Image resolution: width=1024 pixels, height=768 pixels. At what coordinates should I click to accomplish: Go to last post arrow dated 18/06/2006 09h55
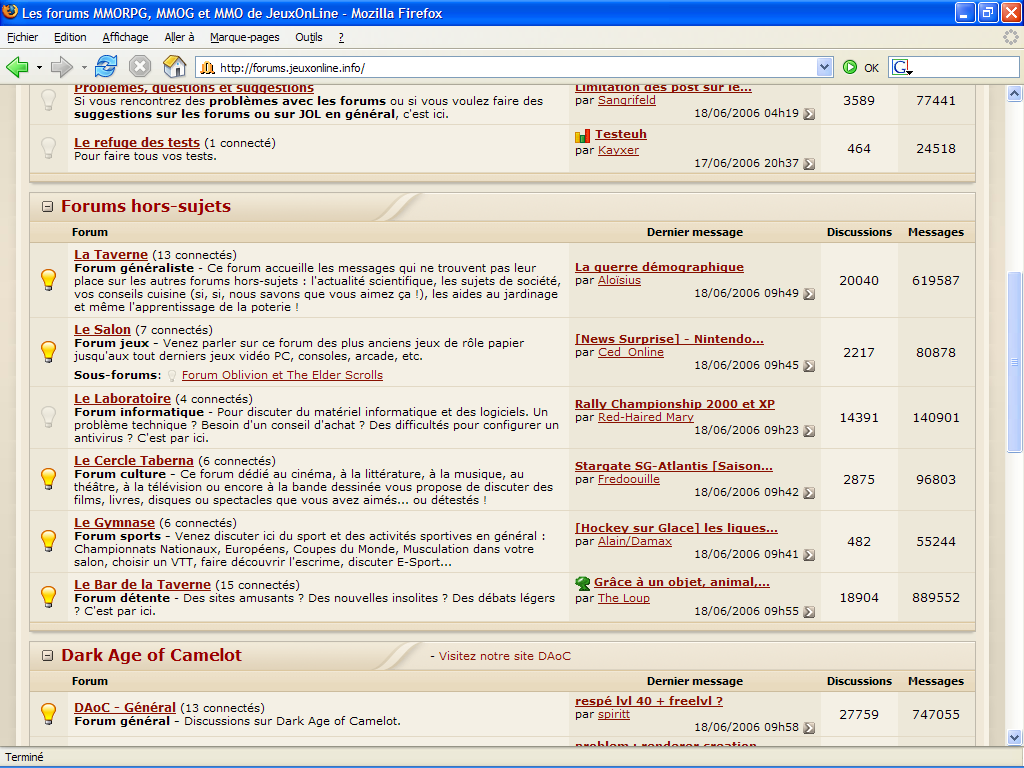click(809, 612)
